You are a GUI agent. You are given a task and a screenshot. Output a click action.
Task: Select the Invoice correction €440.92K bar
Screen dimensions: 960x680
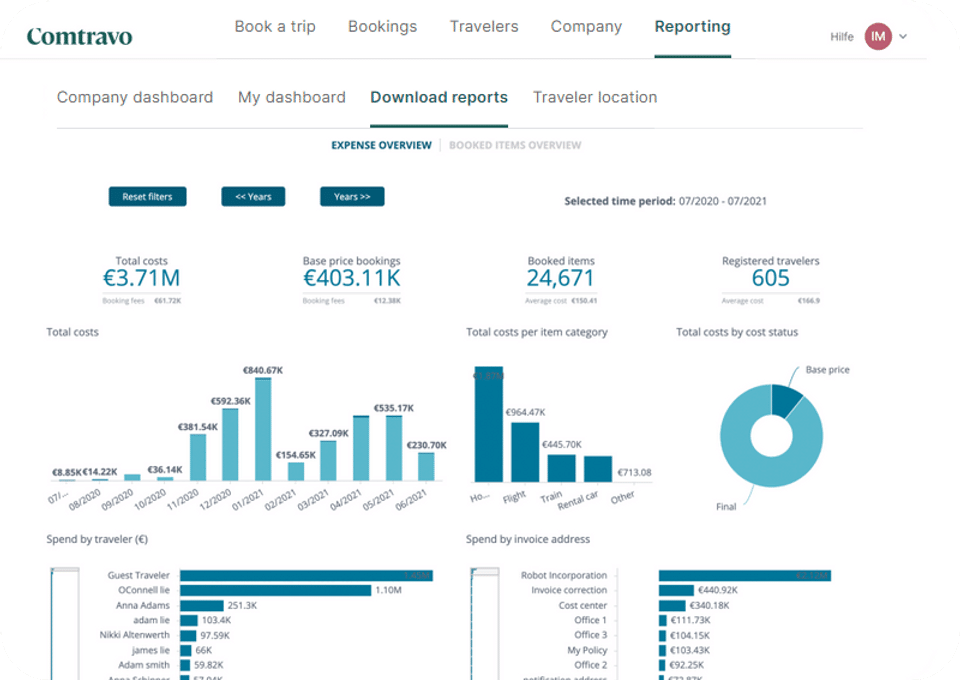677,590
